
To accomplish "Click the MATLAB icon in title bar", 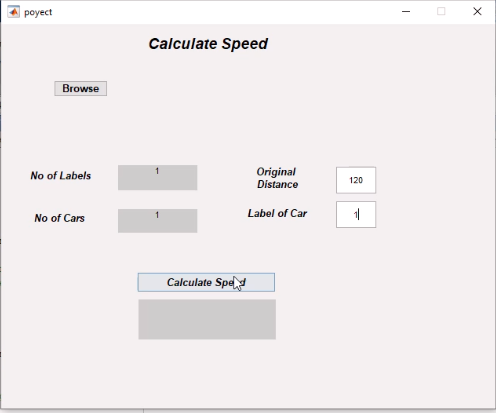I will pyautogui.click(x=14, y=12).
